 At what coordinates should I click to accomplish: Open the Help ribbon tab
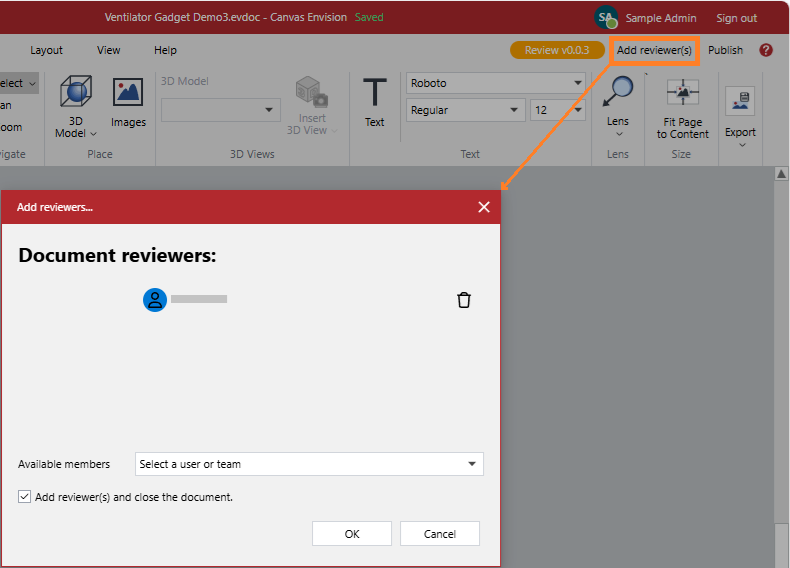[165, 50]
